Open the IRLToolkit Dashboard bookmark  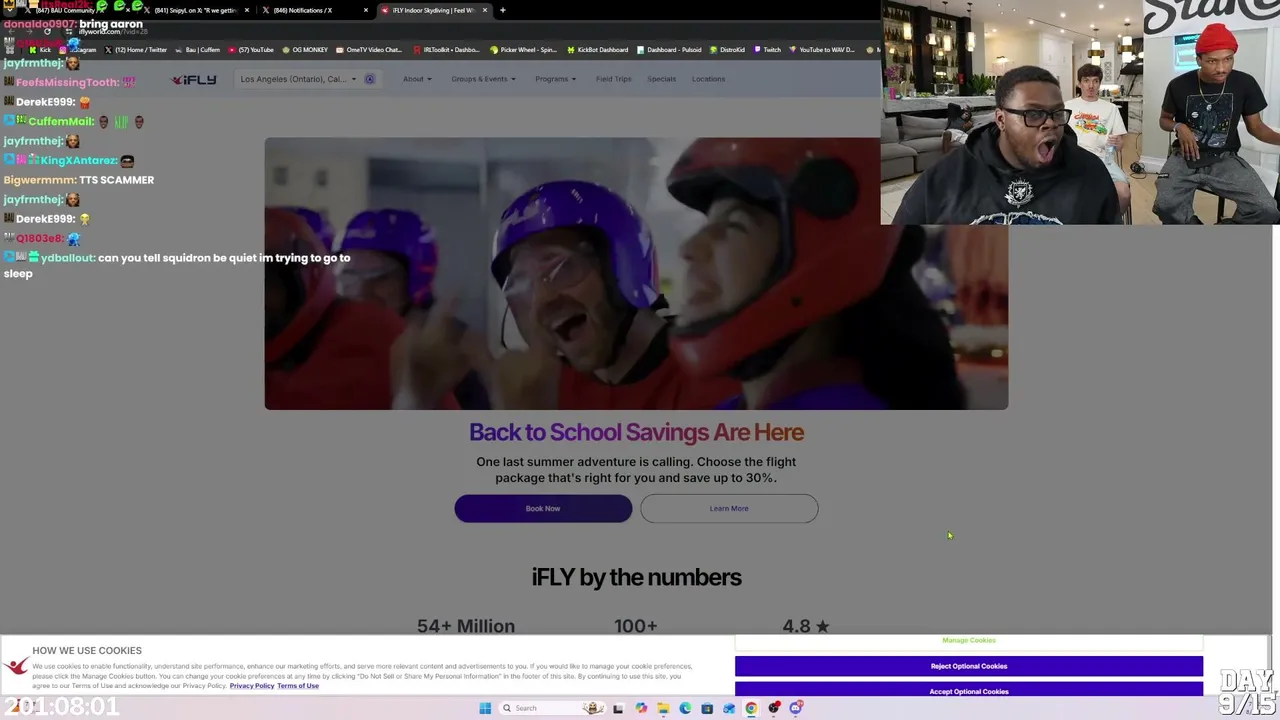(447, 50)
